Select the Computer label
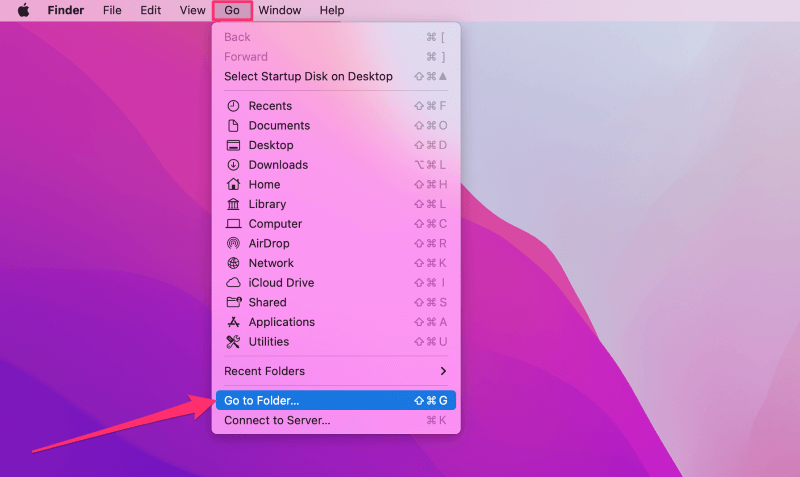The width and height of the screenshot is (800, 477). point(275,224)
